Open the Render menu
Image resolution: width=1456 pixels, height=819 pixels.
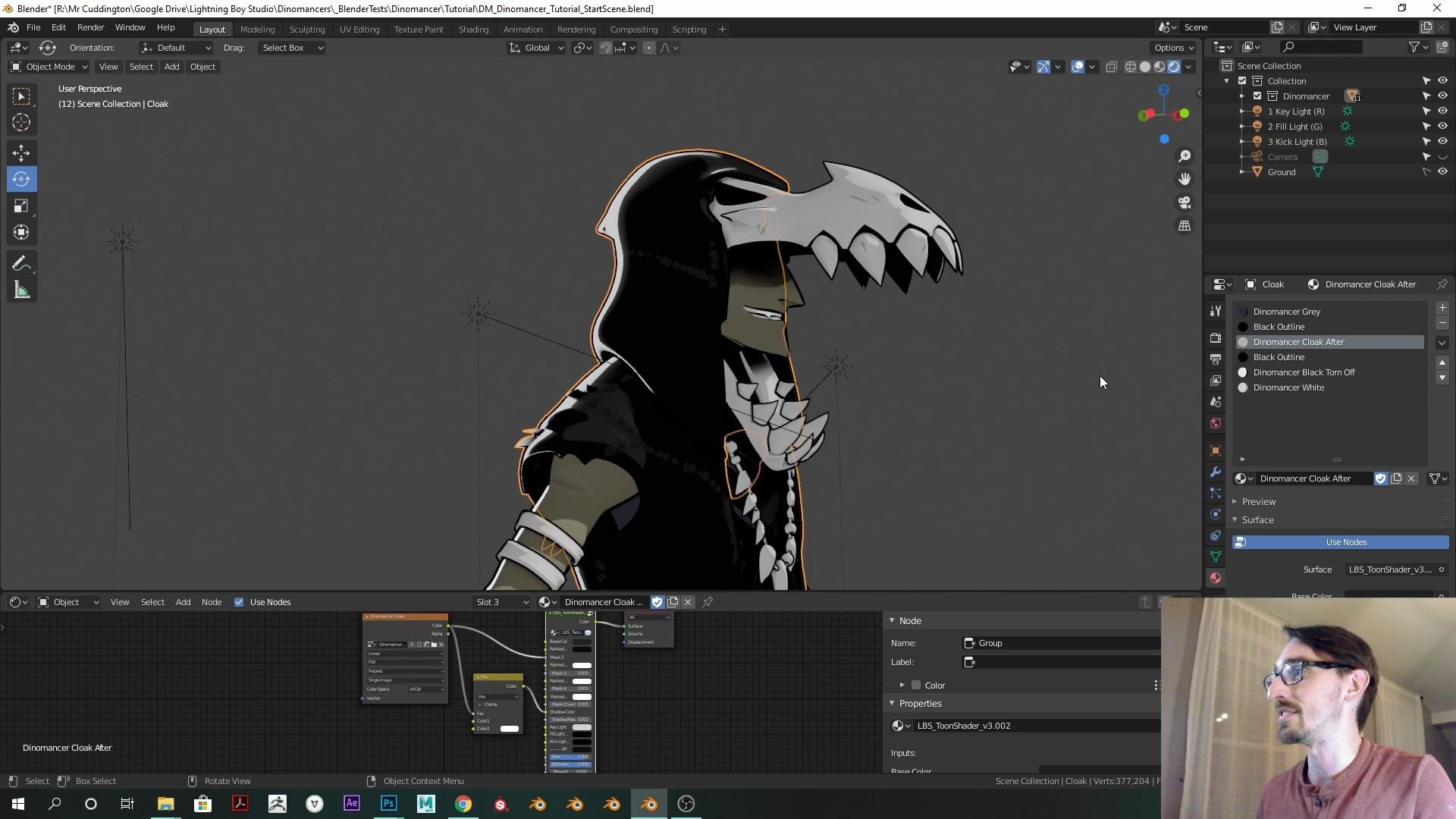[90, 27]
